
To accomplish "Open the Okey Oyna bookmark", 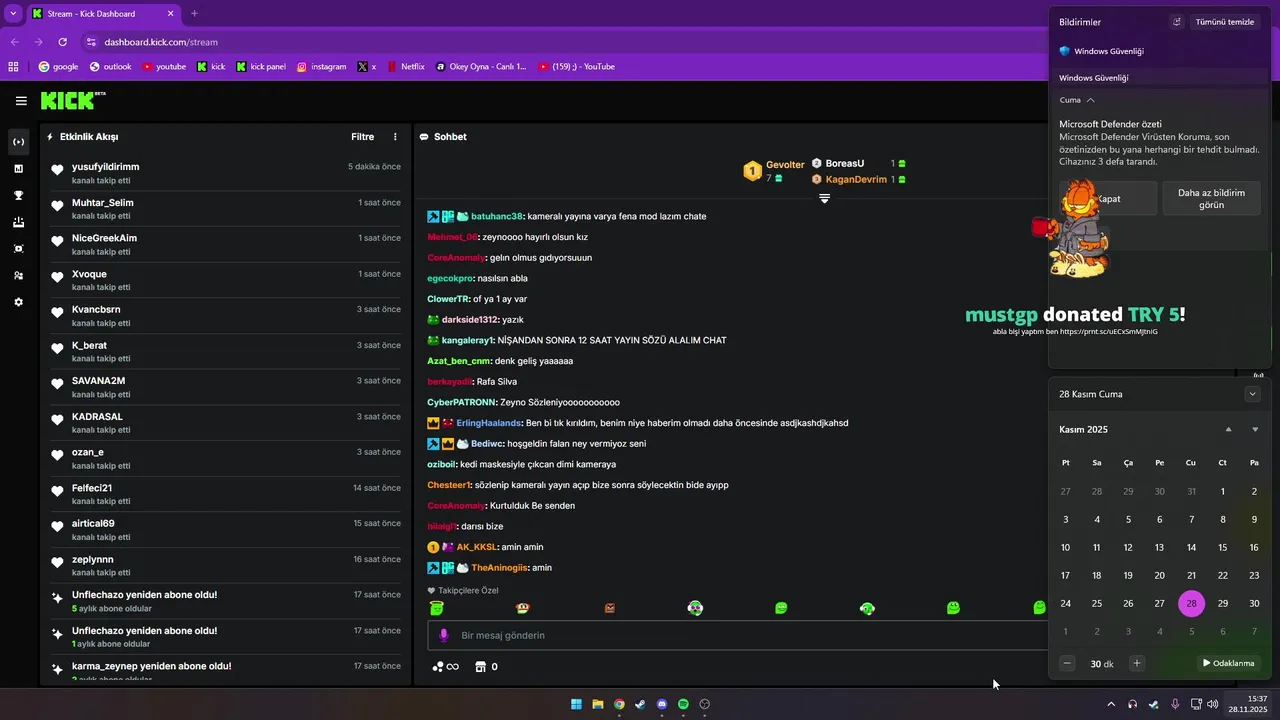I will (x=481, y=67).
